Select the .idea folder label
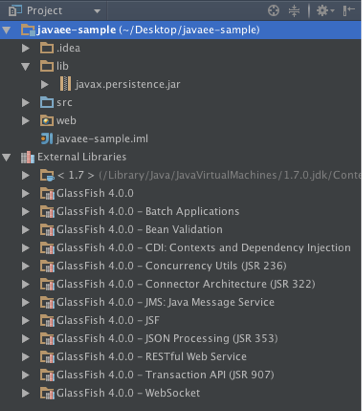 coord(68,48)
